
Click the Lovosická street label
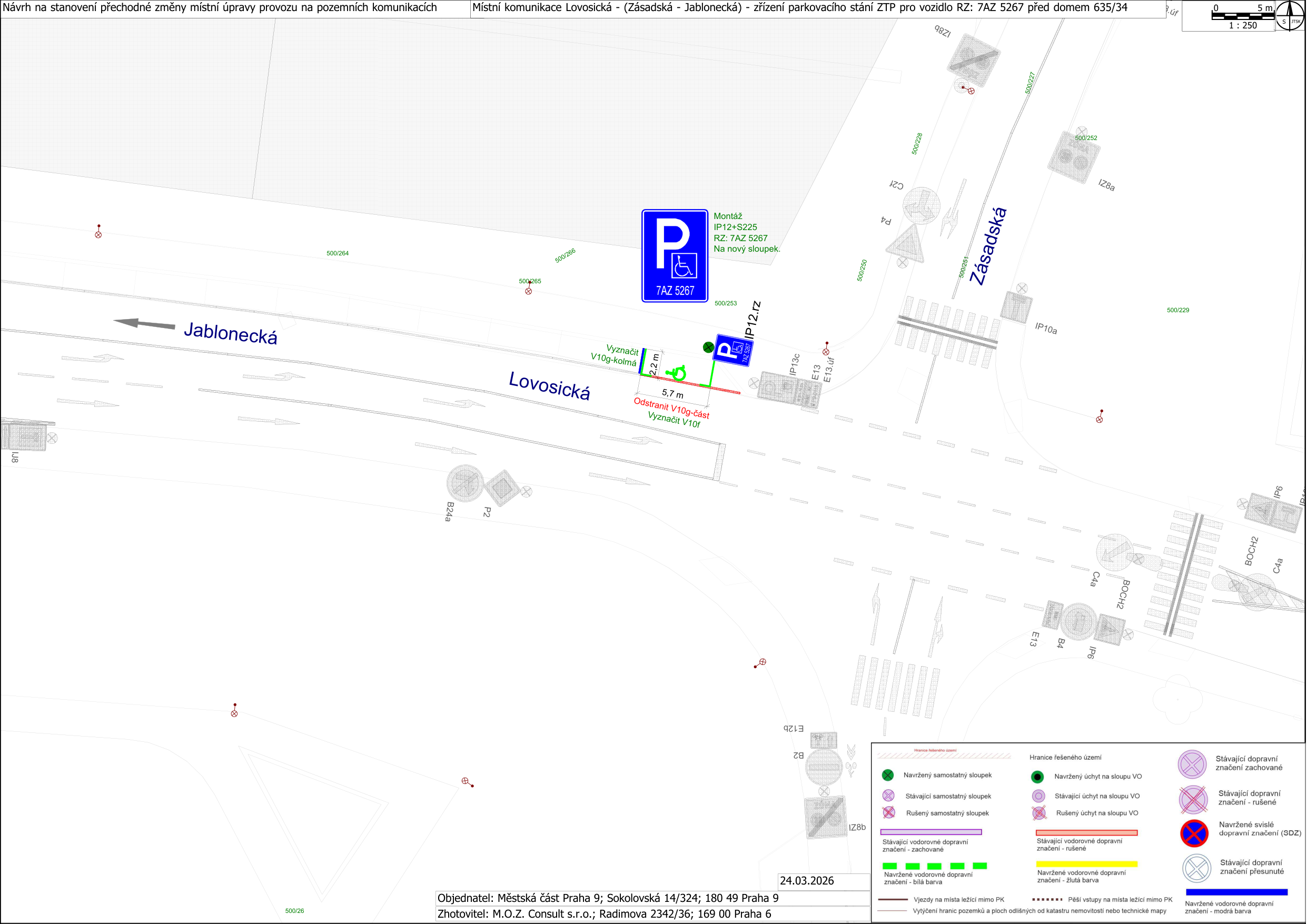pos(549,386)
